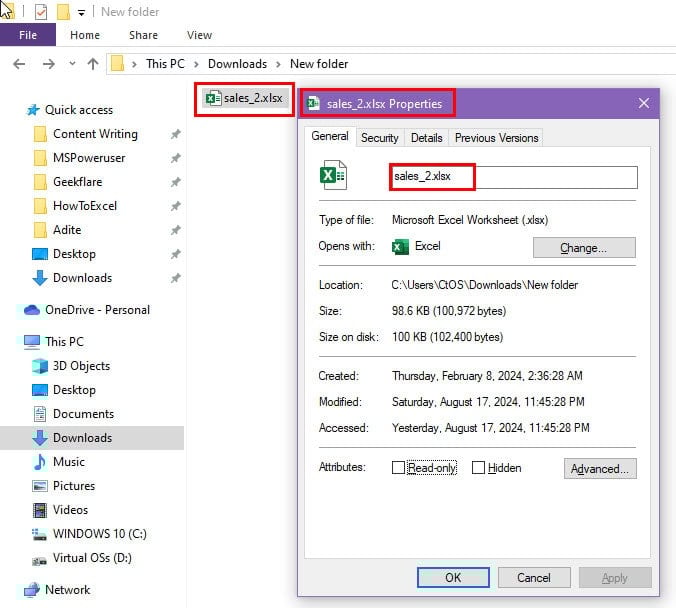Go back using the Back arrow

point(19,64)
